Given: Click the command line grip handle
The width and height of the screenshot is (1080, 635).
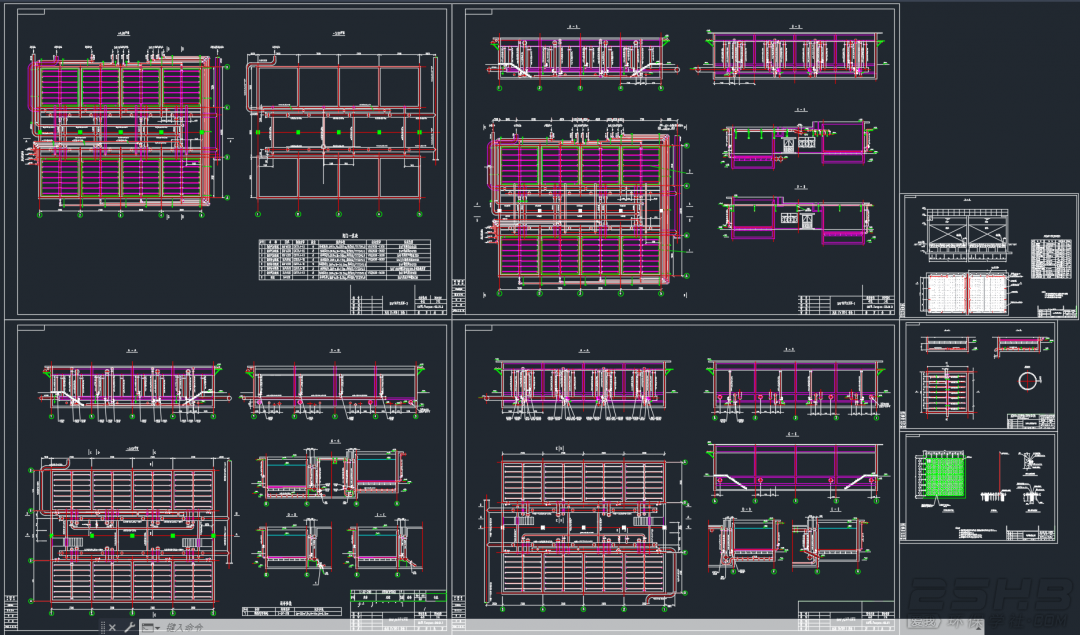Looking at the screenshot, I should tap(103, 627).
